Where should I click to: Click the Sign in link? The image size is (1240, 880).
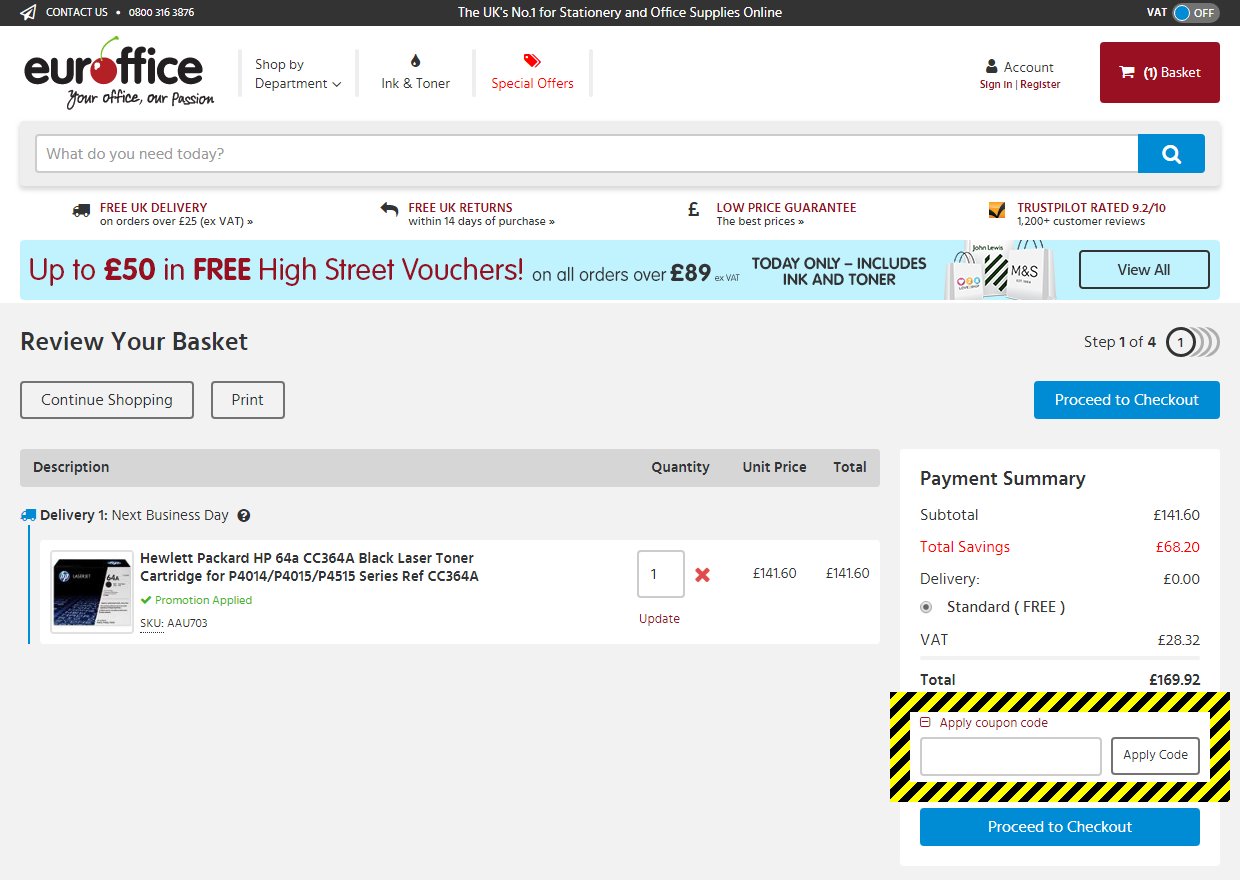point(996,85)
